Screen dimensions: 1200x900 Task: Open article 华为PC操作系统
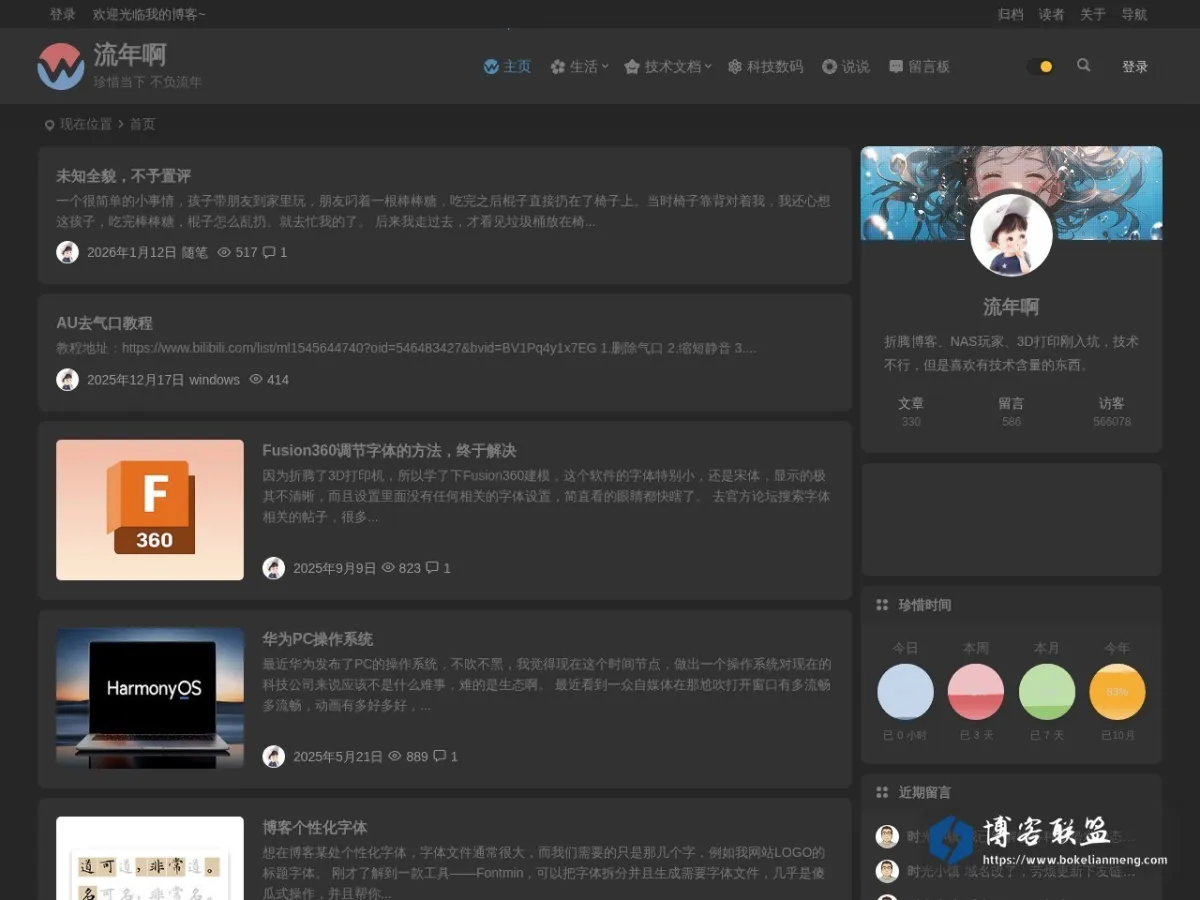point(318,639)
